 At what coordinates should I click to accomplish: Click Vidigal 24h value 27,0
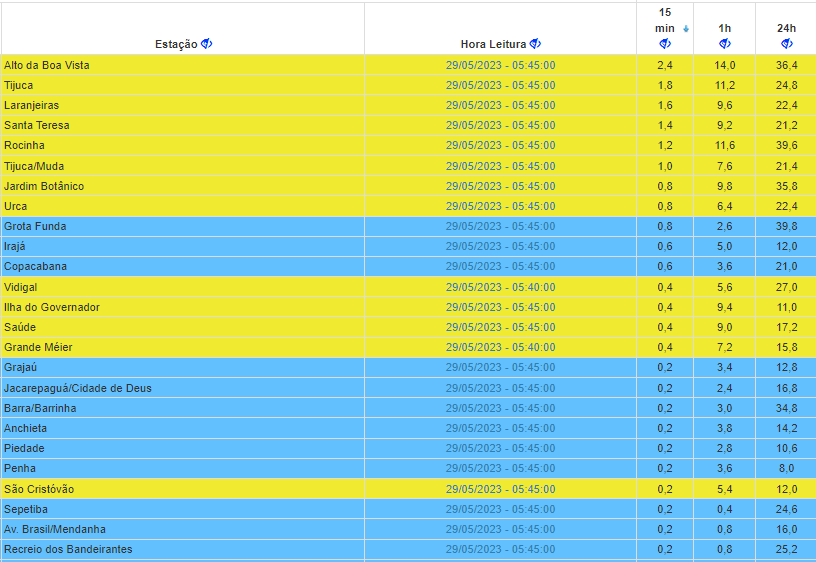click(x=787, y=287)
